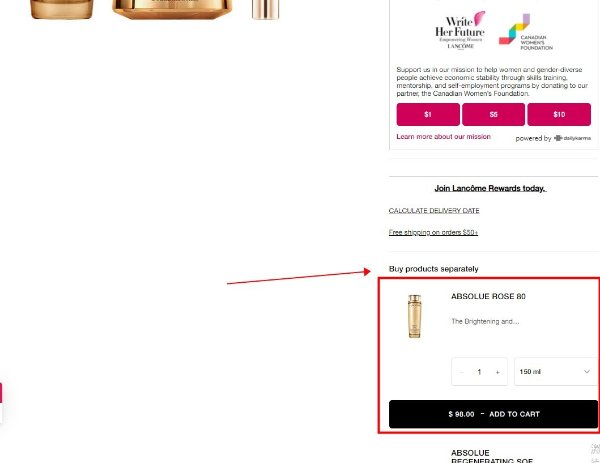Click Join Lancôme Rewards today link
This screenshot has width=600, height=463.
[490, 188]
